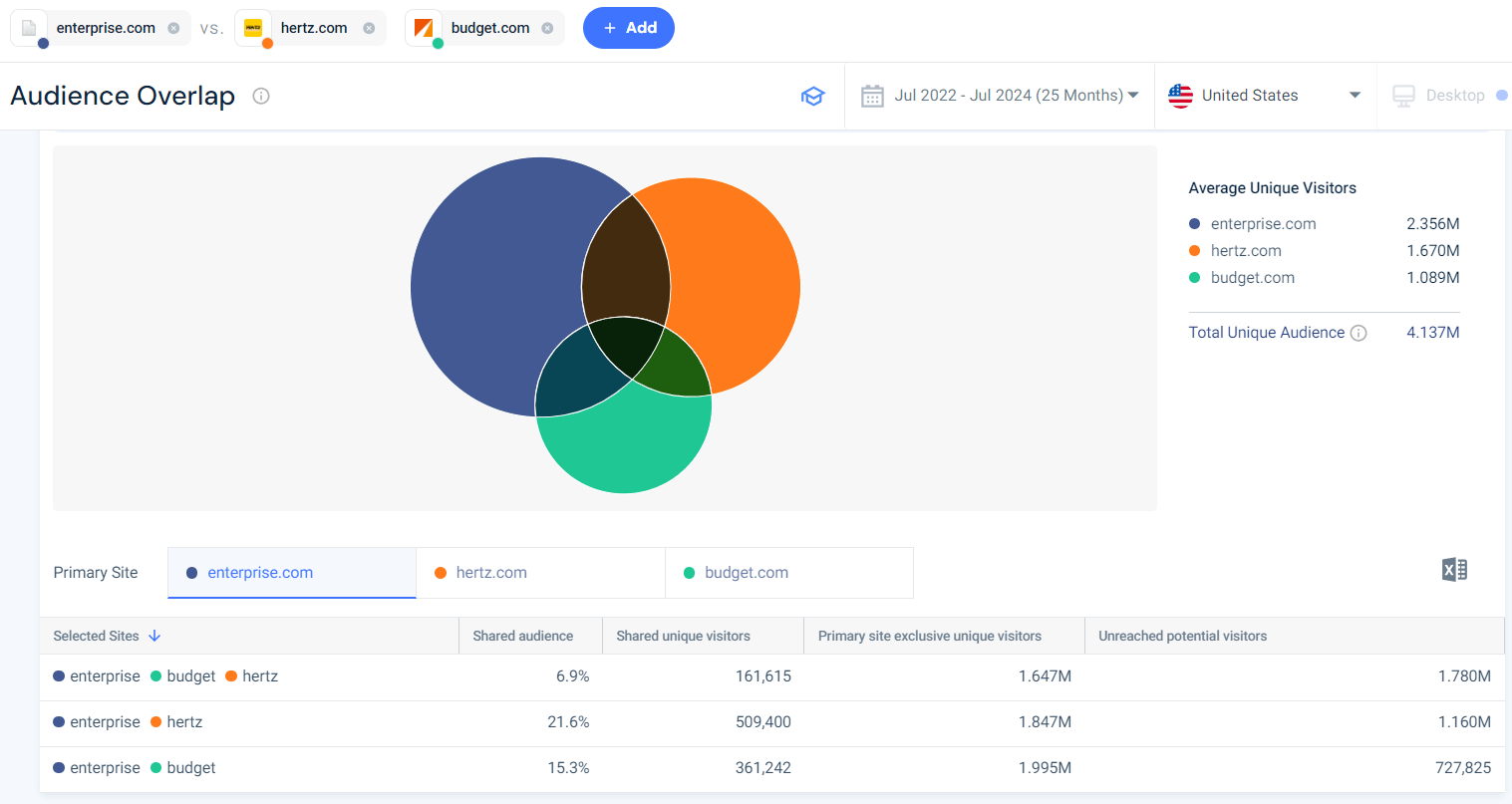Remove budget.com from the comparison
The width and height of the screenshot is (1512, 804).
[x=547, y=28]
